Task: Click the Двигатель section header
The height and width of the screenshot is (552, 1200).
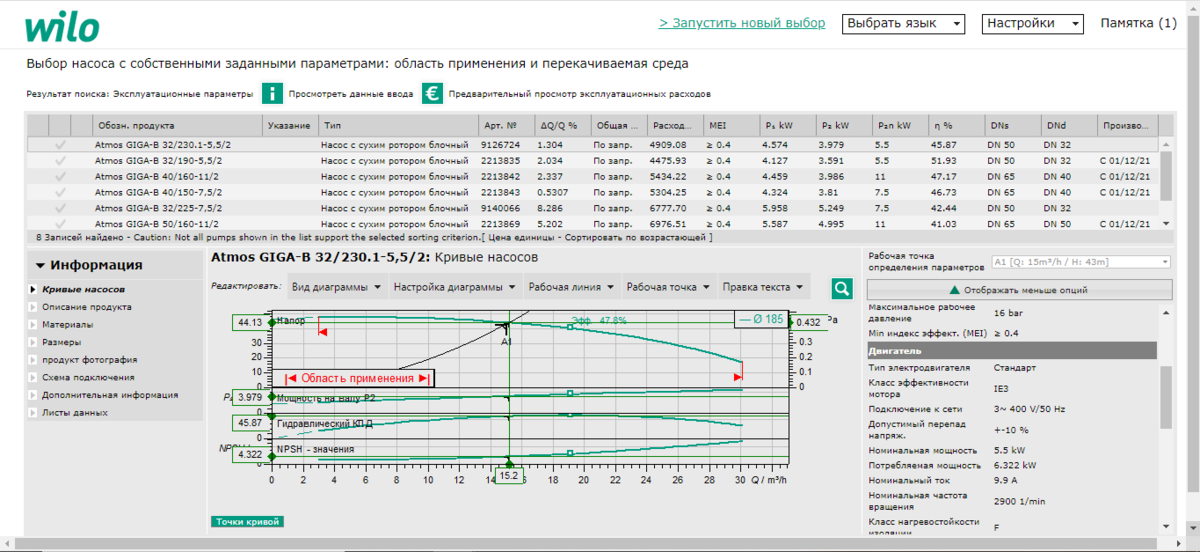Action: pos(1012,351)
